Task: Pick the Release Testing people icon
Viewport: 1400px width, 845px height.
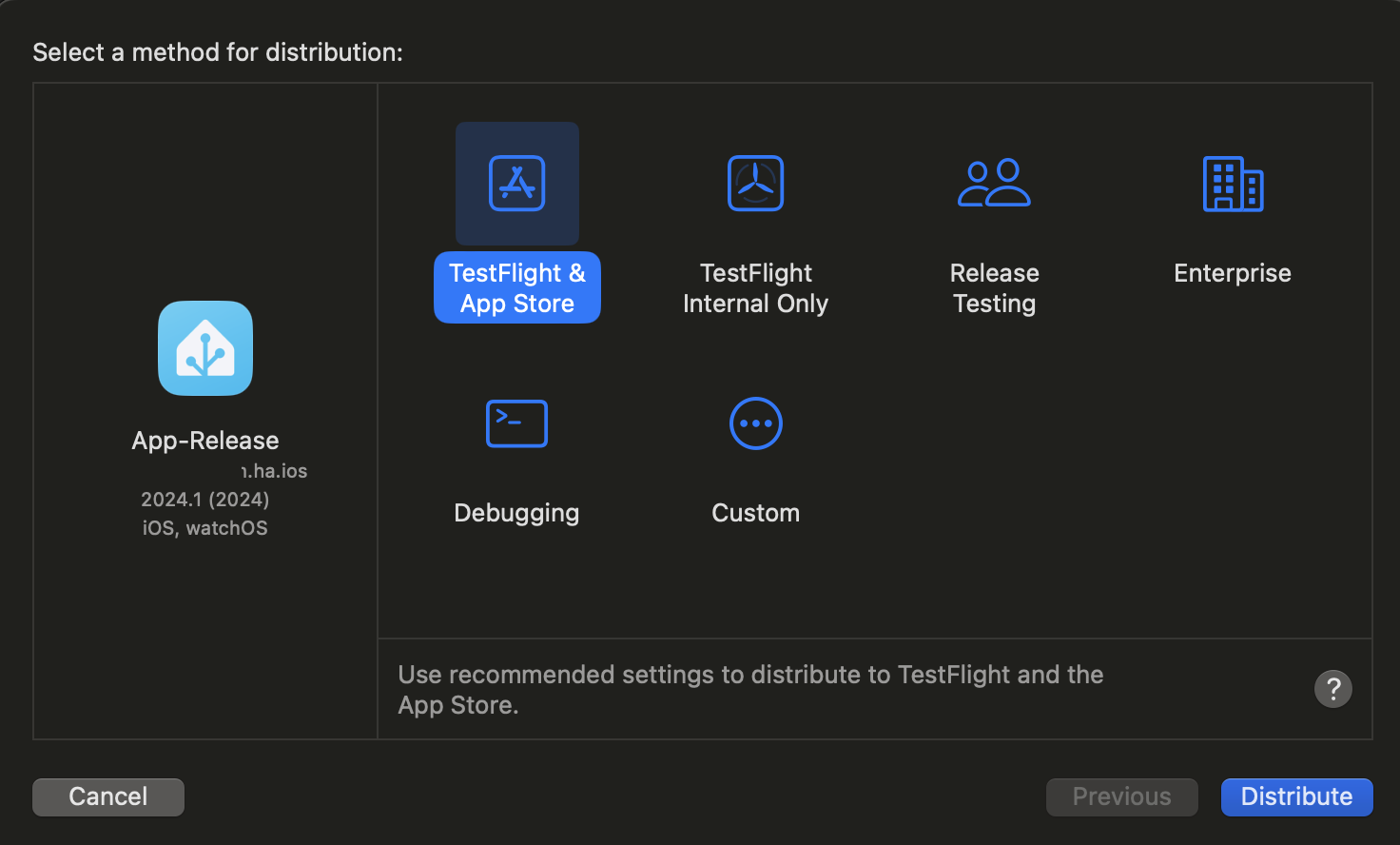Action: click(x=994, y=183)
